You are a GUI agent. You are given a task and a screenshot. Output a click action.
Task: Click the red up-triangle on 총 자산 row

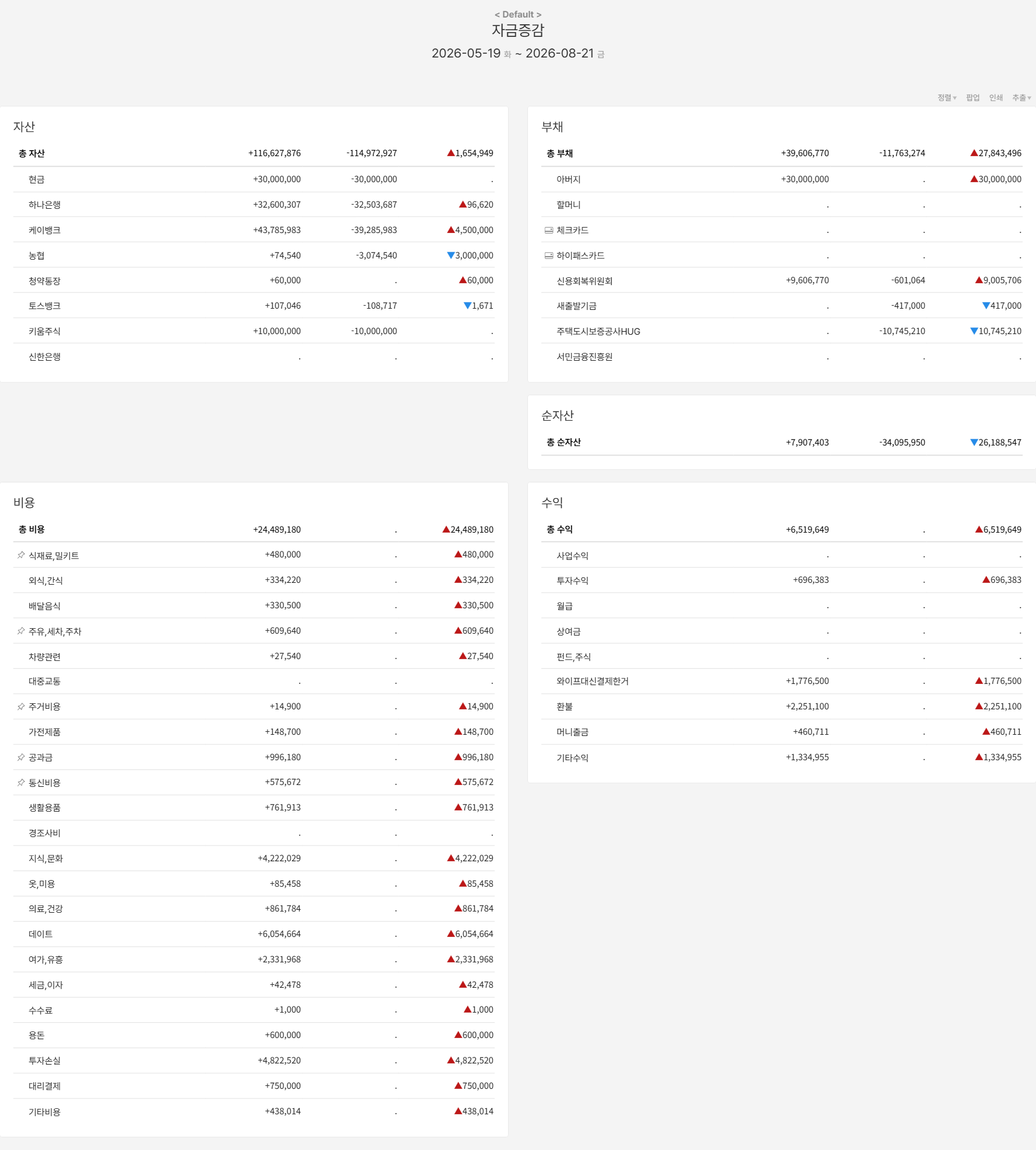point(450,153)
